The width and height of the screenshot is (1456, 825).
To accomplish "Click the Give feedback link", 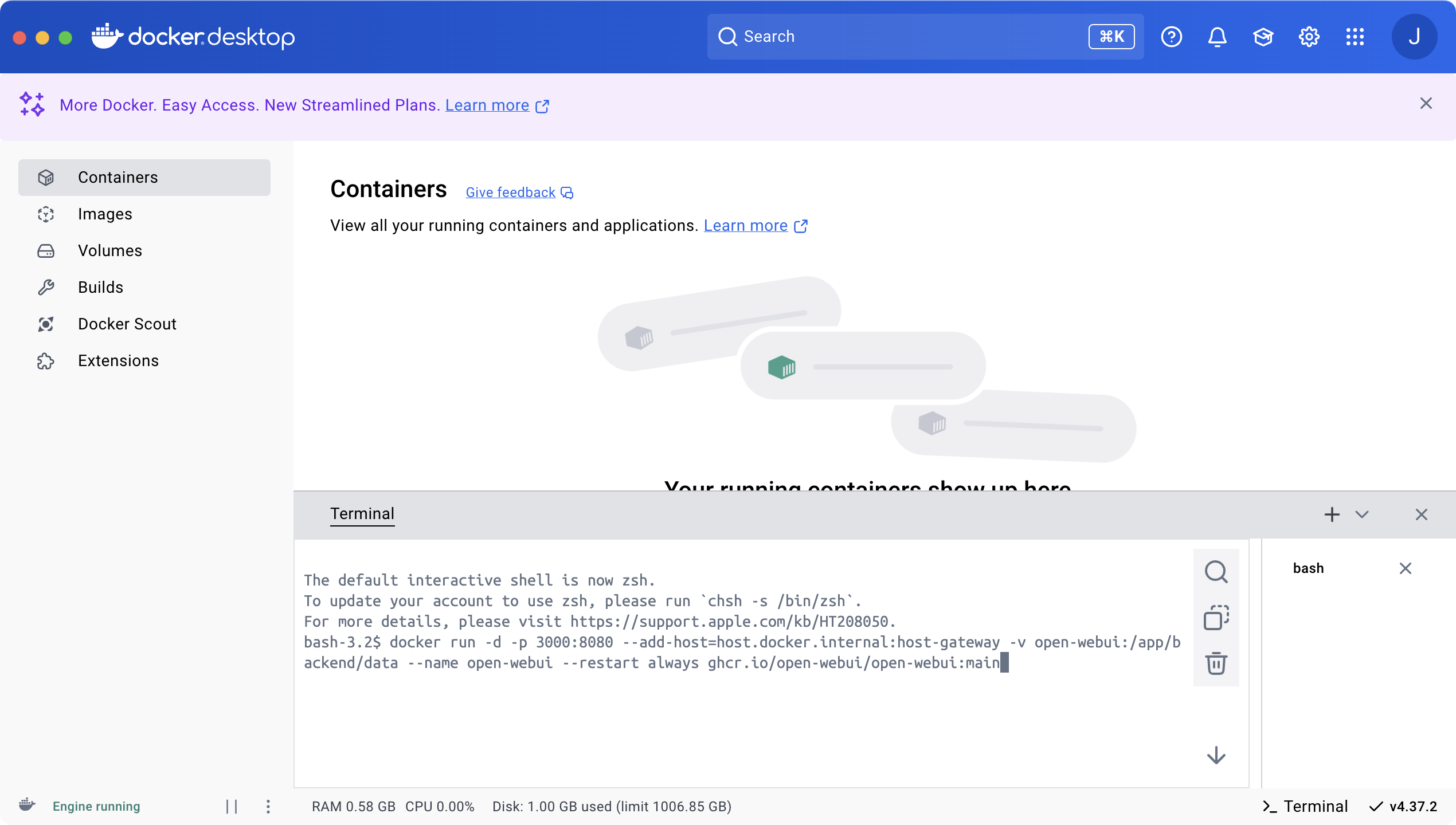I will (x=510, y=192).
